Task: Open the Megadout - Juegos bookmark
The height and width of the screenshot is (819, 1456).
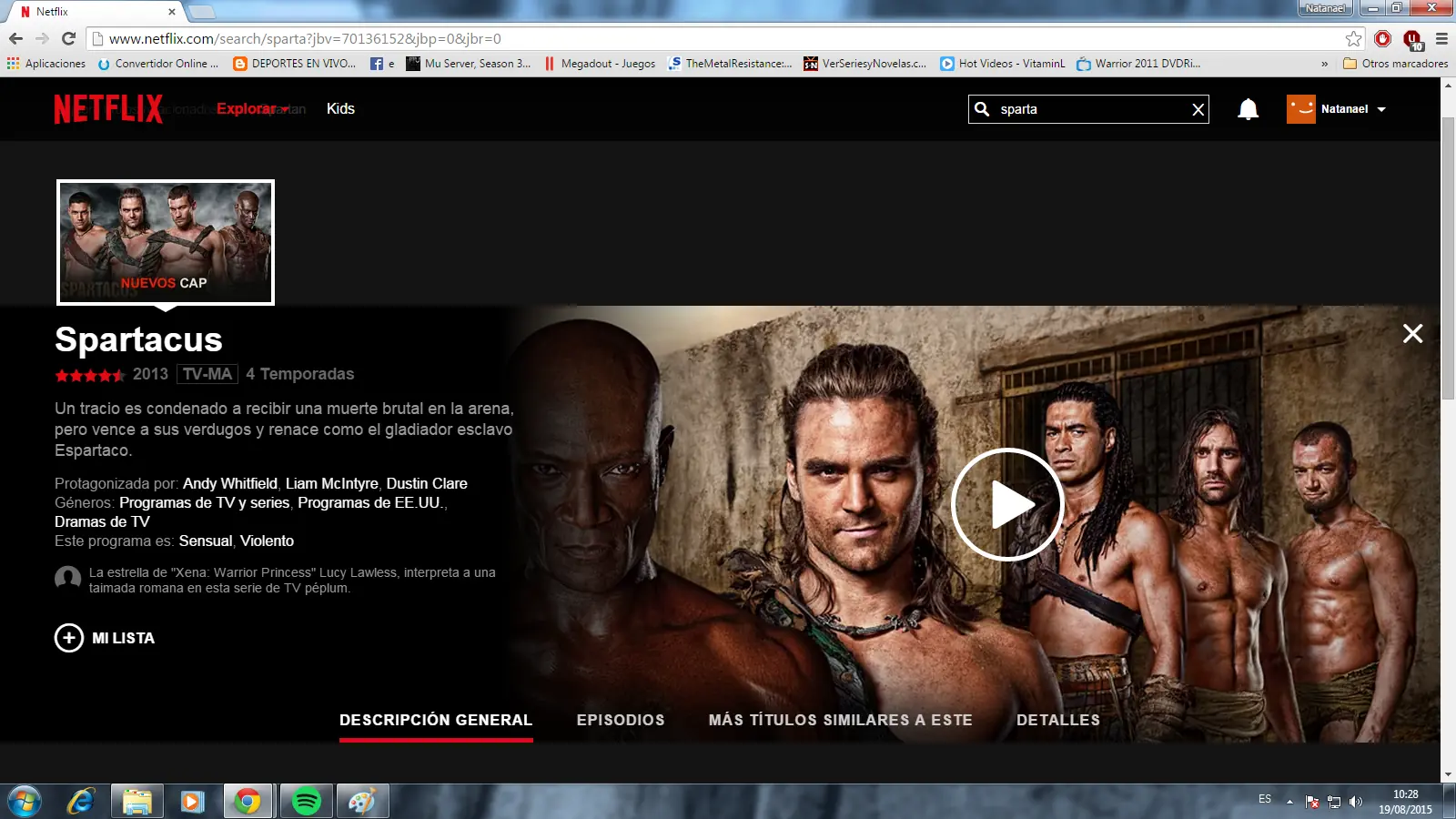Action: pos(600,64)
